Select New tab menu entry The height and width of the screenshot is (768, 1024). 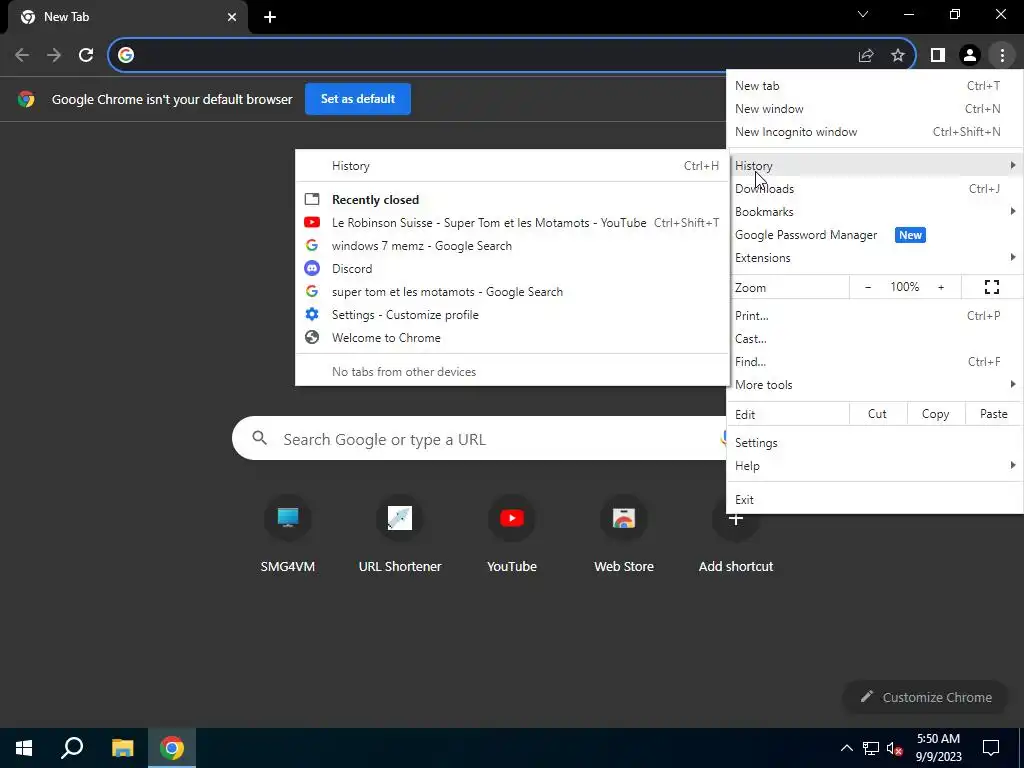pos(874,86)
